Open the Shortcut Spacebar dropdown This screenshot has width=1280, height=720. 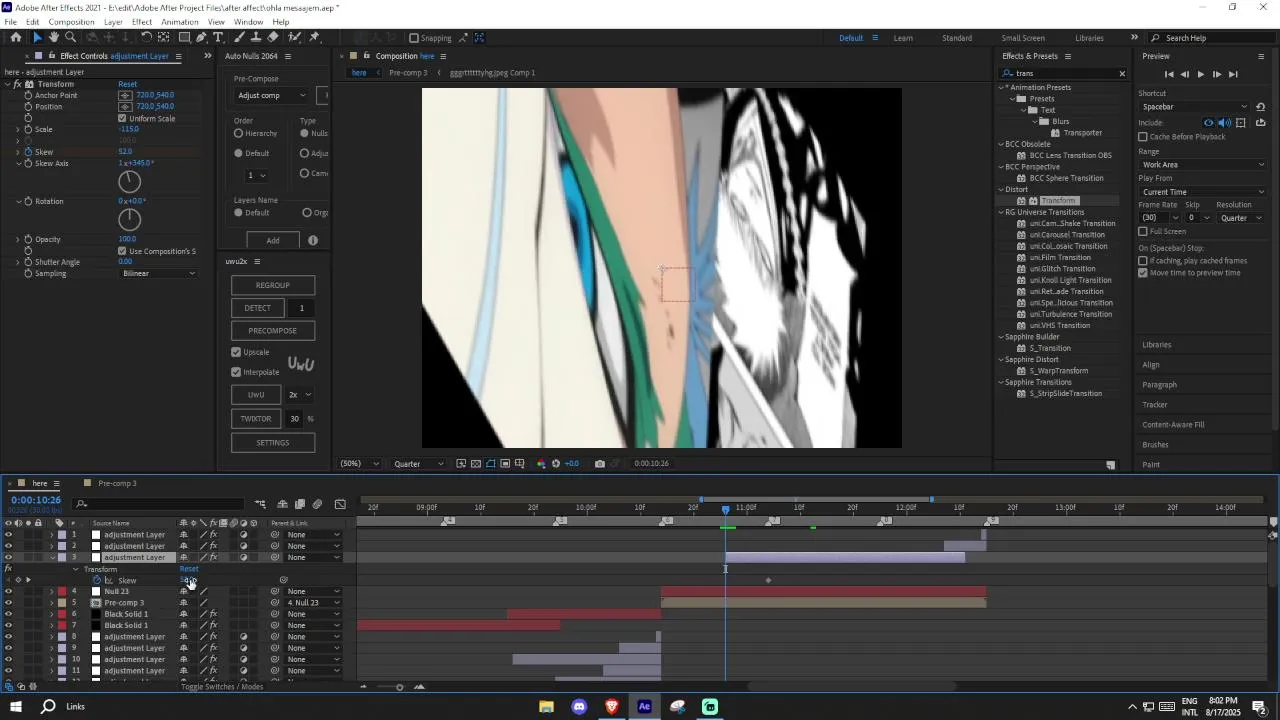[1194, 107]
